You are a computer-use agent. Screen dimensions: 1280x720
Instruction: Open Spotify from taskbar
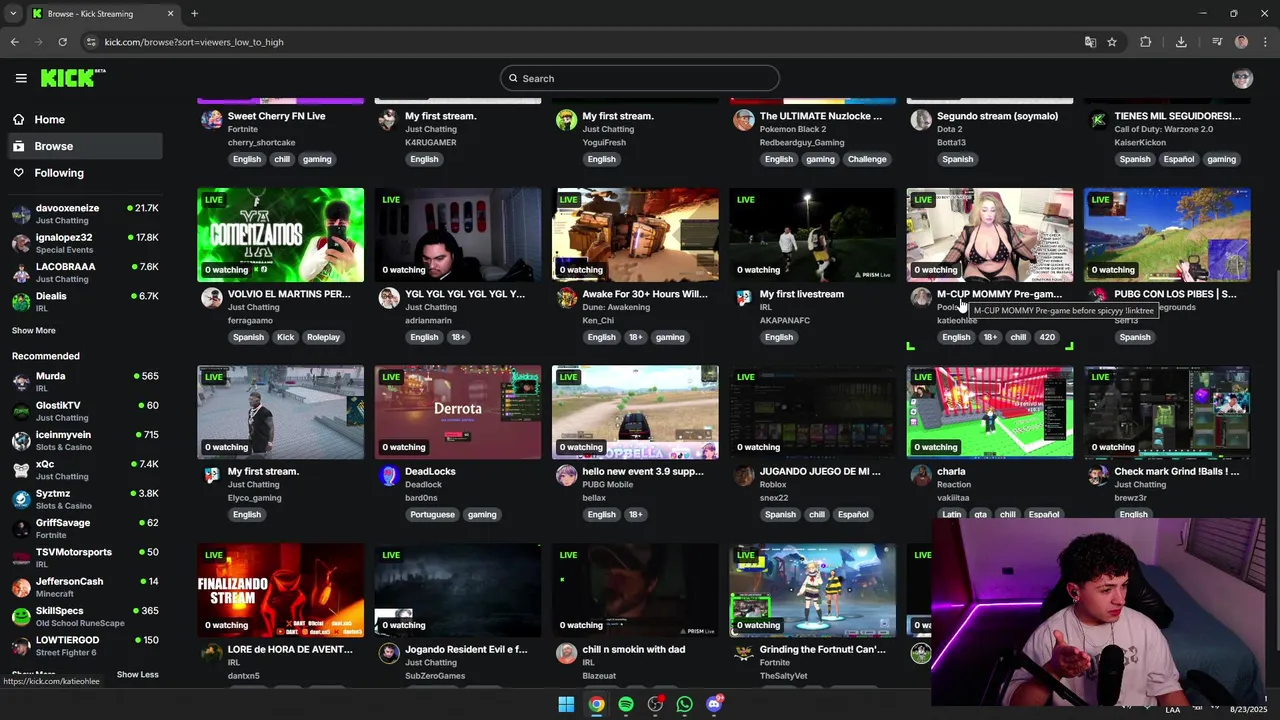[x=625, y=704]
